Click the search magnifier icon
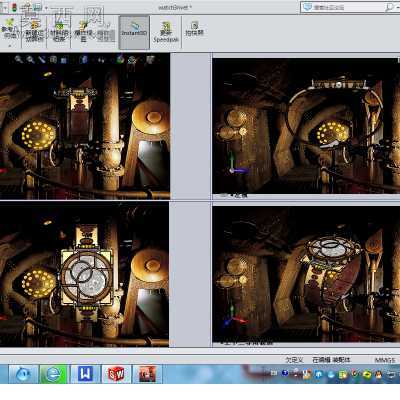The height and width of the screenshot is (400, 400). 389,7
